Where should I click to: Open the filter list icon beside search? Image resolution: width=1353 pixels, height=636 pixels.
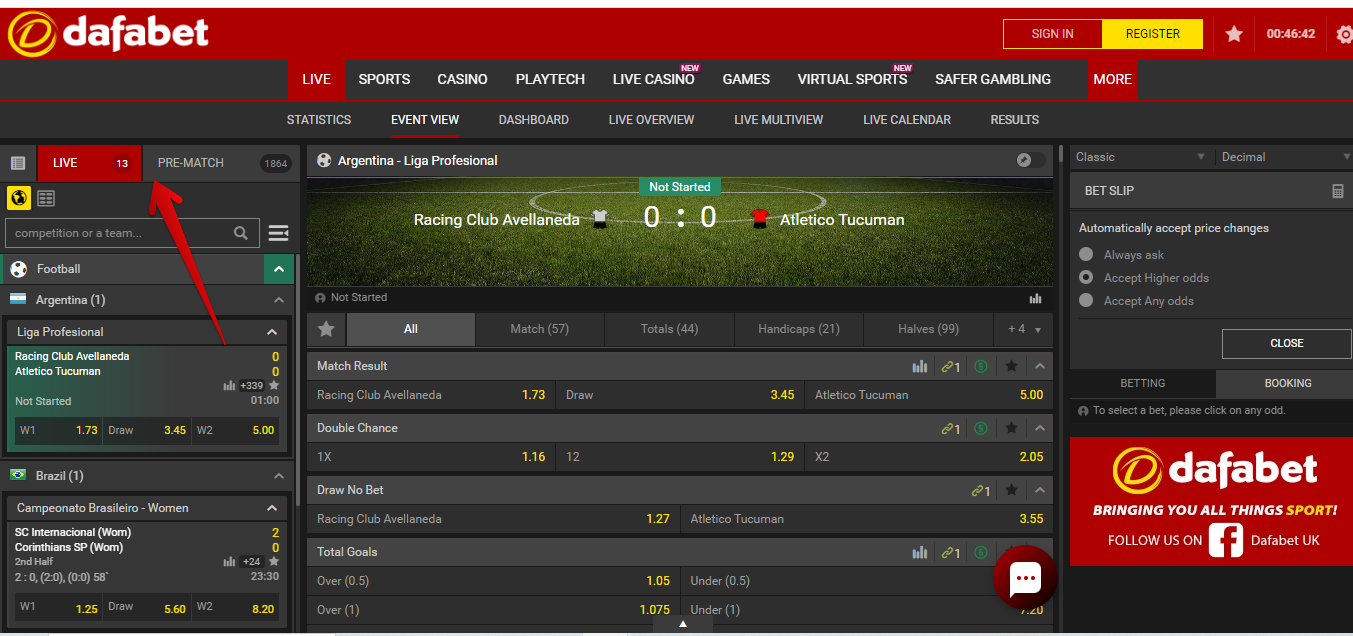[278, 233]
